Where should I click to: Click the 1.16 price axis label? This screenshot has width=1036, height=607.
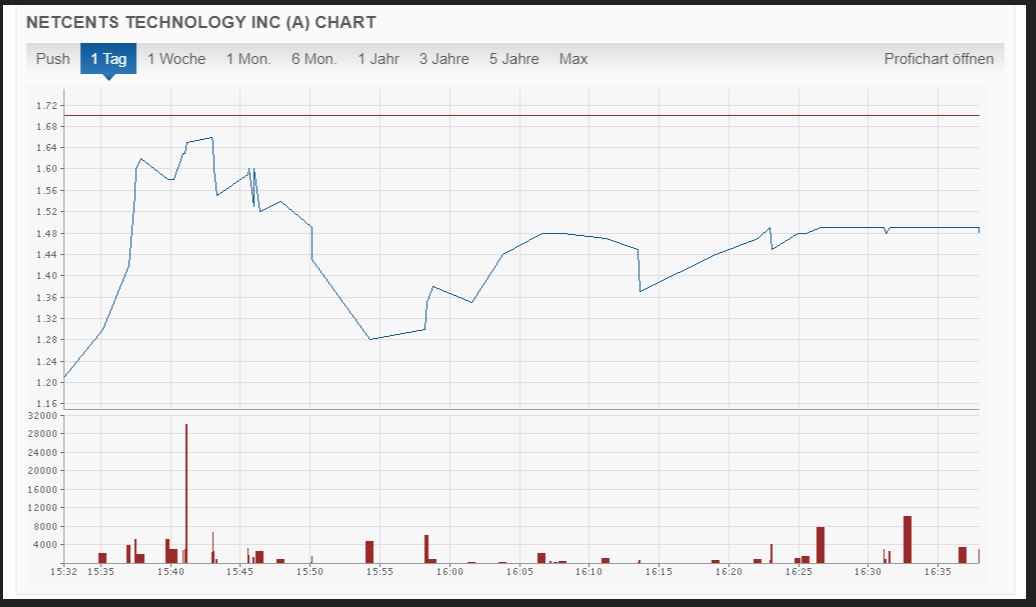(47, 404)
